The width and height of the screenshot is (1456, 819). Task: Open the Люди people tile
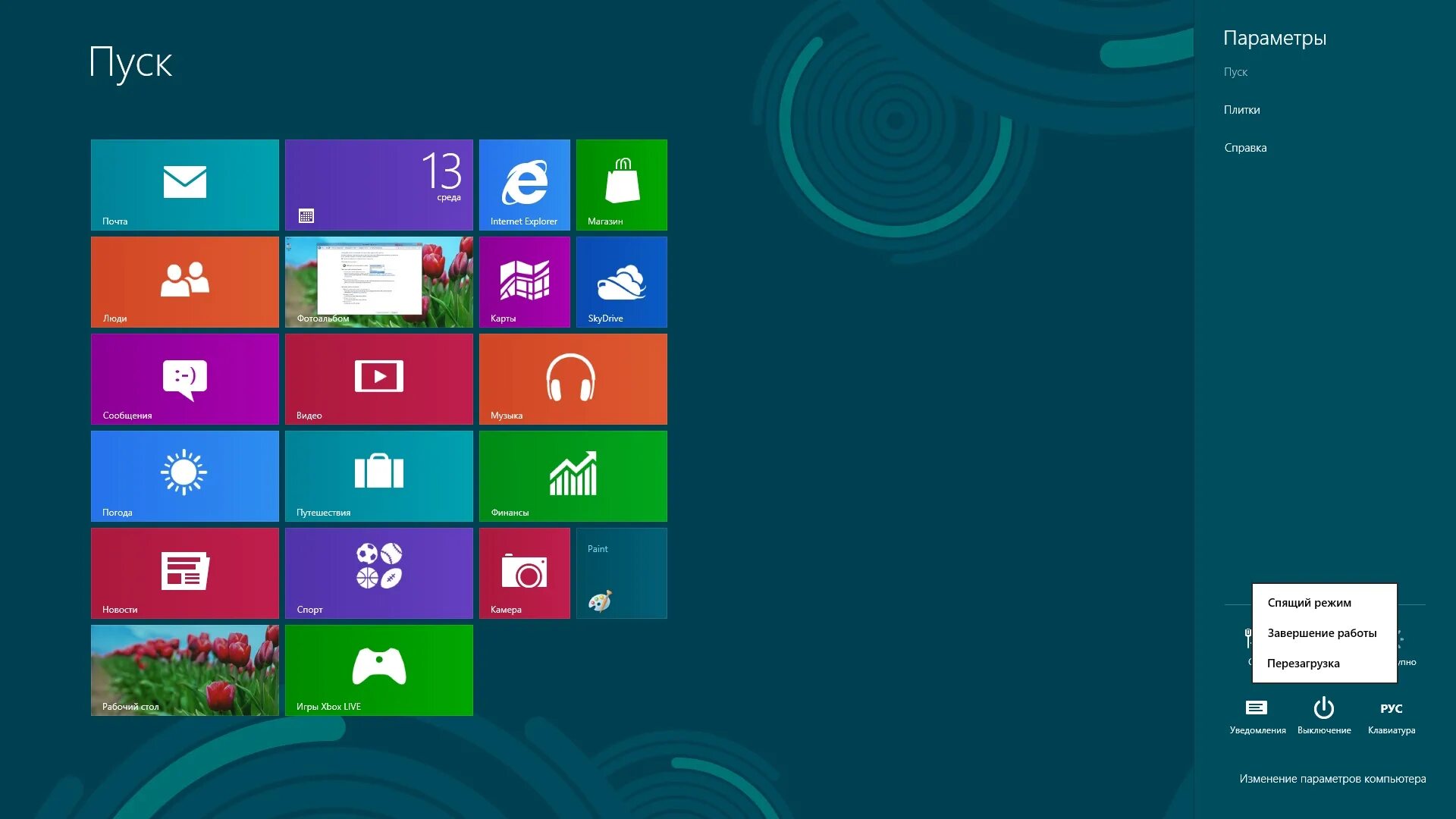[x=184, y=281]
